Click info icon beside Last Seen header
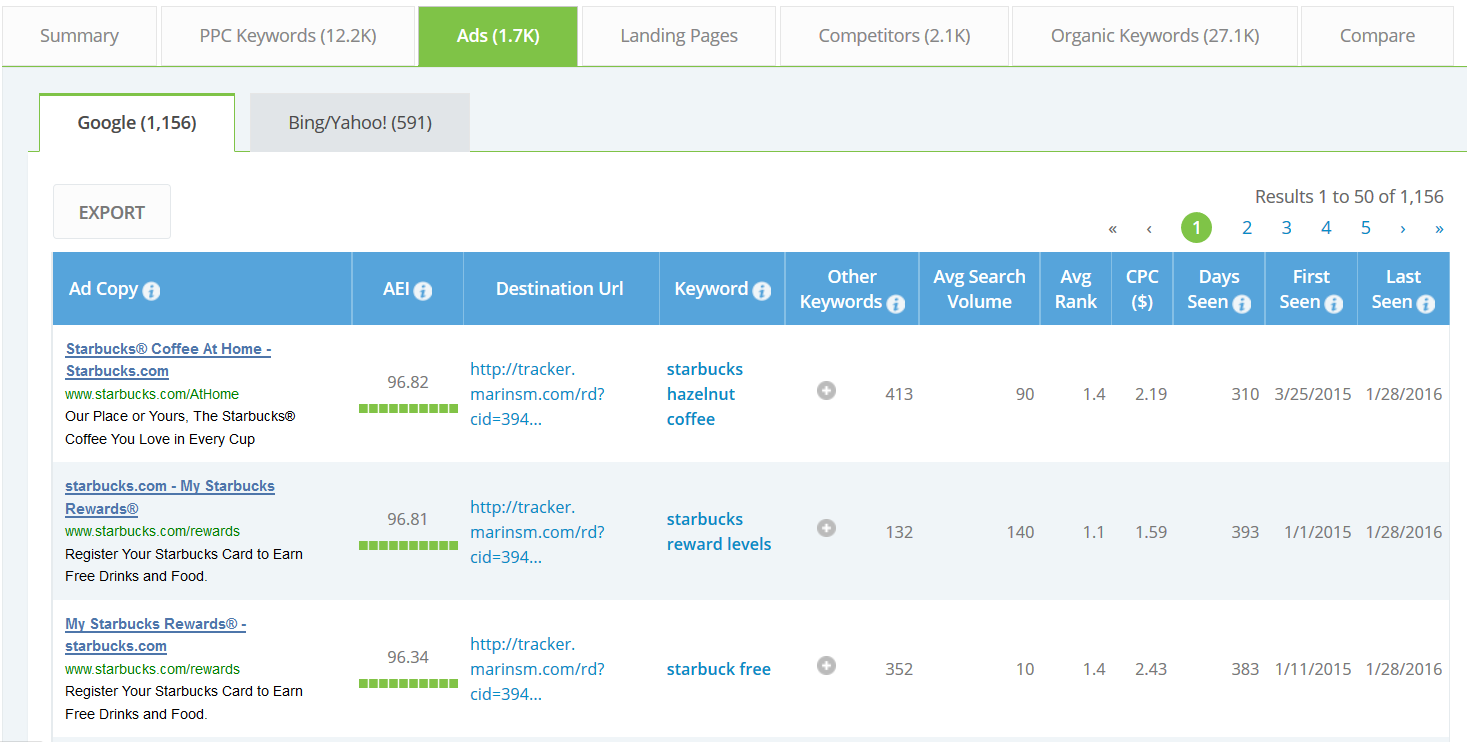Image resolution: width=1467 pixels, height=742 pixels. 1426,304
